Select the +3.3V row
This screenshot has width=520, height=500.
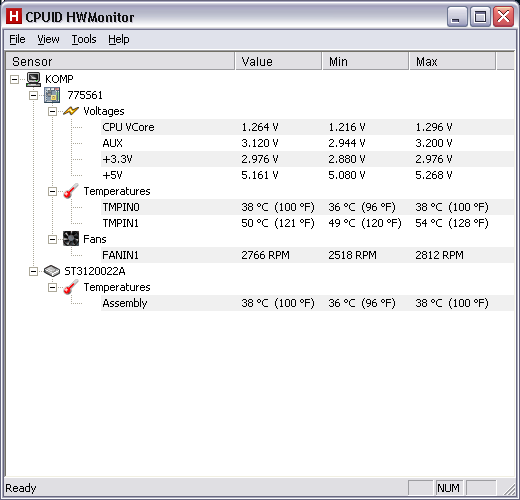click(x=307, y=159)
